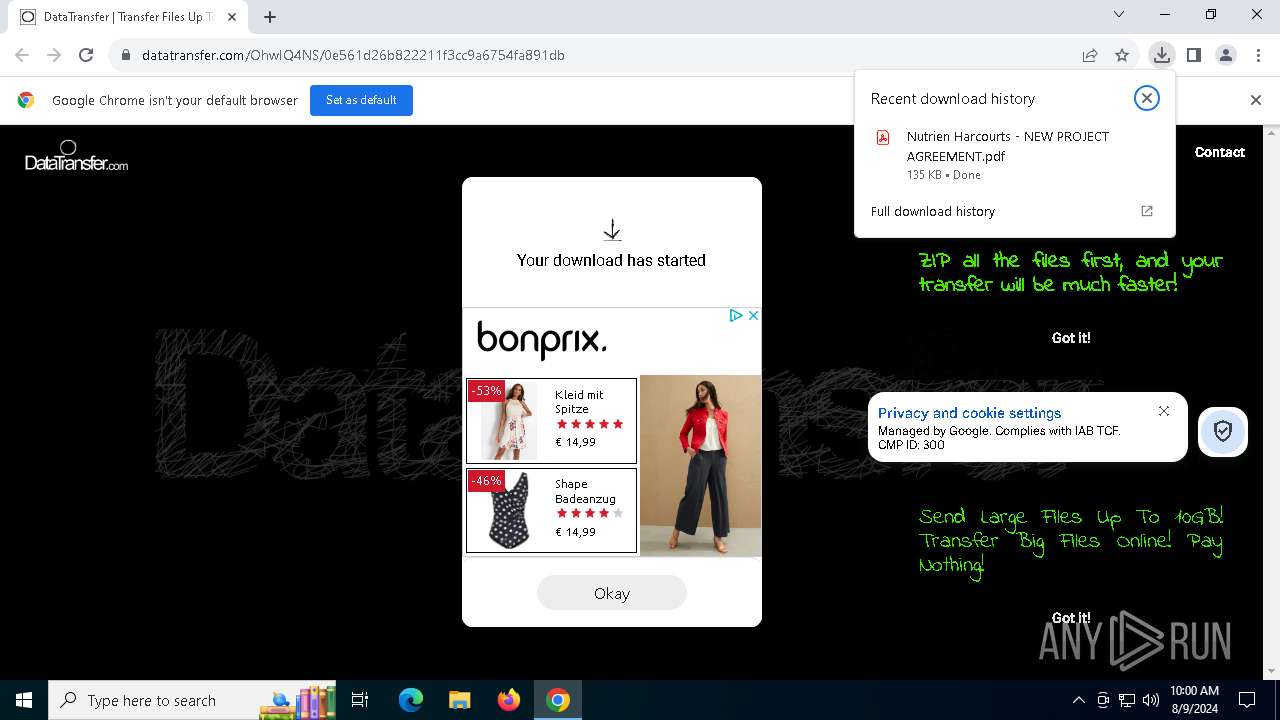Click Got it under the ZIP tip

[x=1071, y=338]
